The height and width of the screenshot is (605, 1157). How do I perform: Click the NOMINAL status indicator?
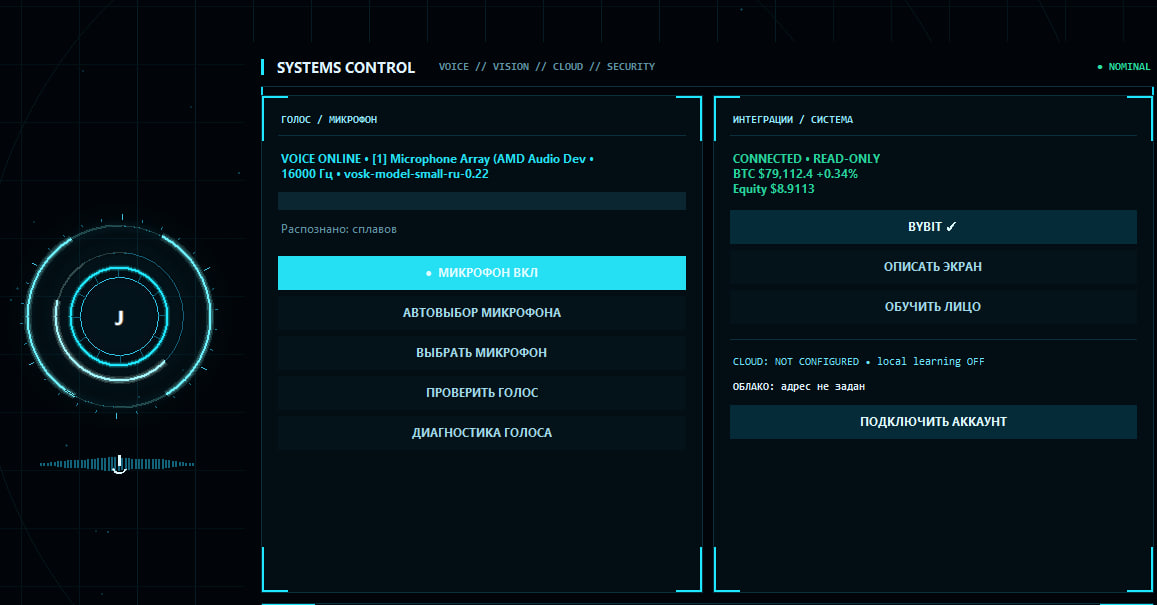(x=1124, y=66)
